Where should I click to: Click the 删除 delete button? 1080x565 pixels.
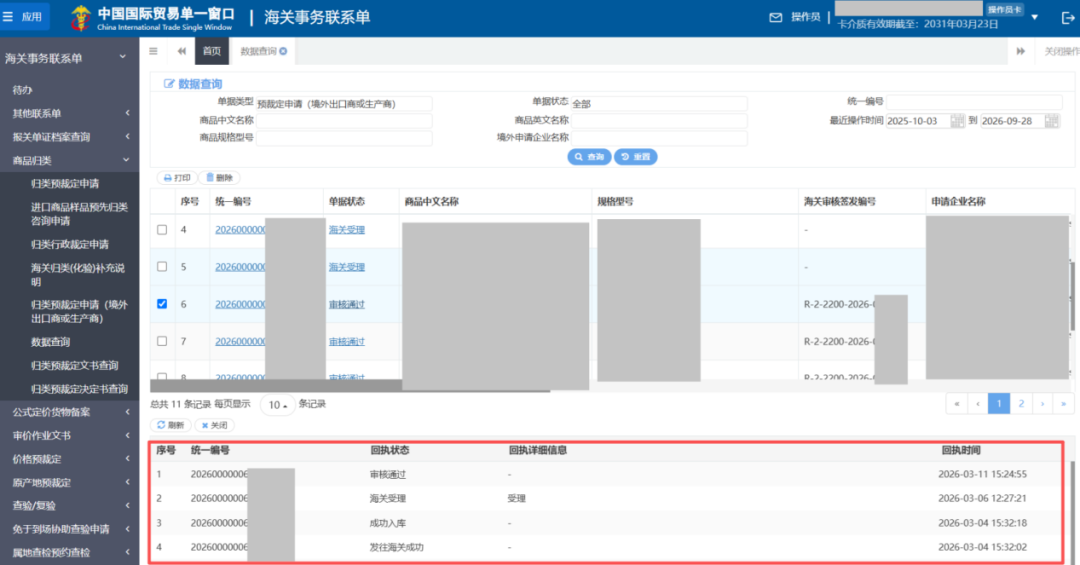point(219,178)
